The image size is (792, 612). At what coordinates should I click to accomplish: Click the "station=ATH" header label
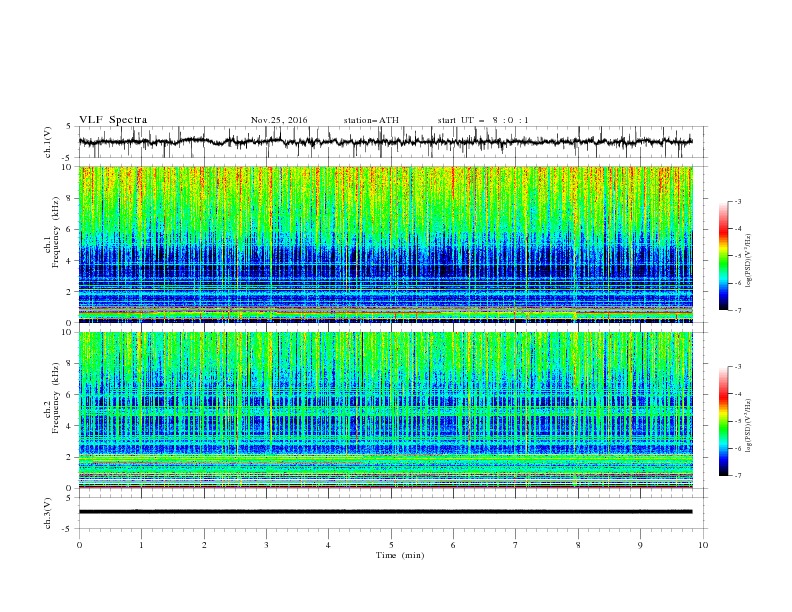click(371, 120)
